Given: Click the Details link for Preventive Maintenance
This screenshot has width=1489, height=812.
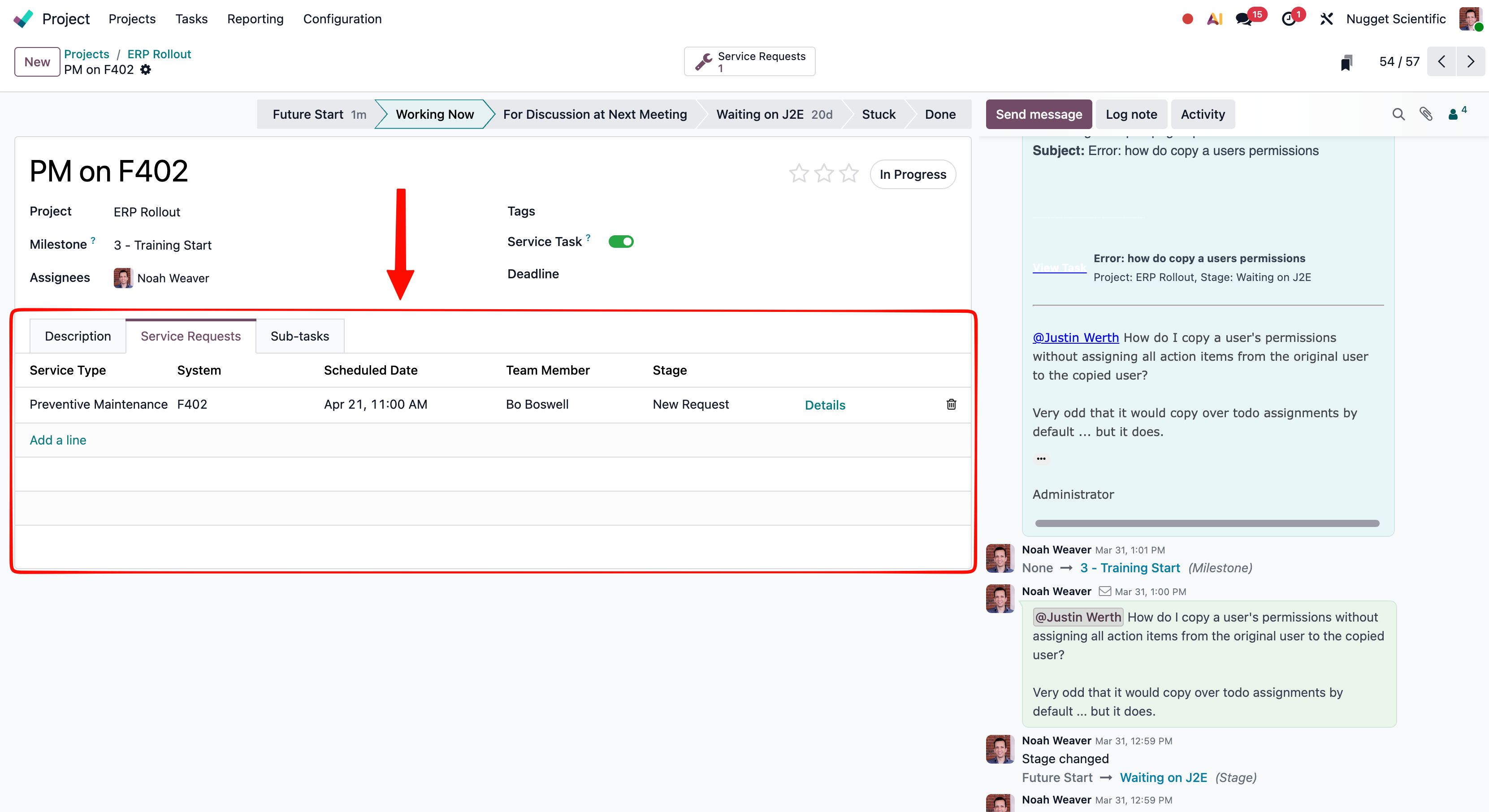Looking at the screenshot, I should tap(824, 405).
